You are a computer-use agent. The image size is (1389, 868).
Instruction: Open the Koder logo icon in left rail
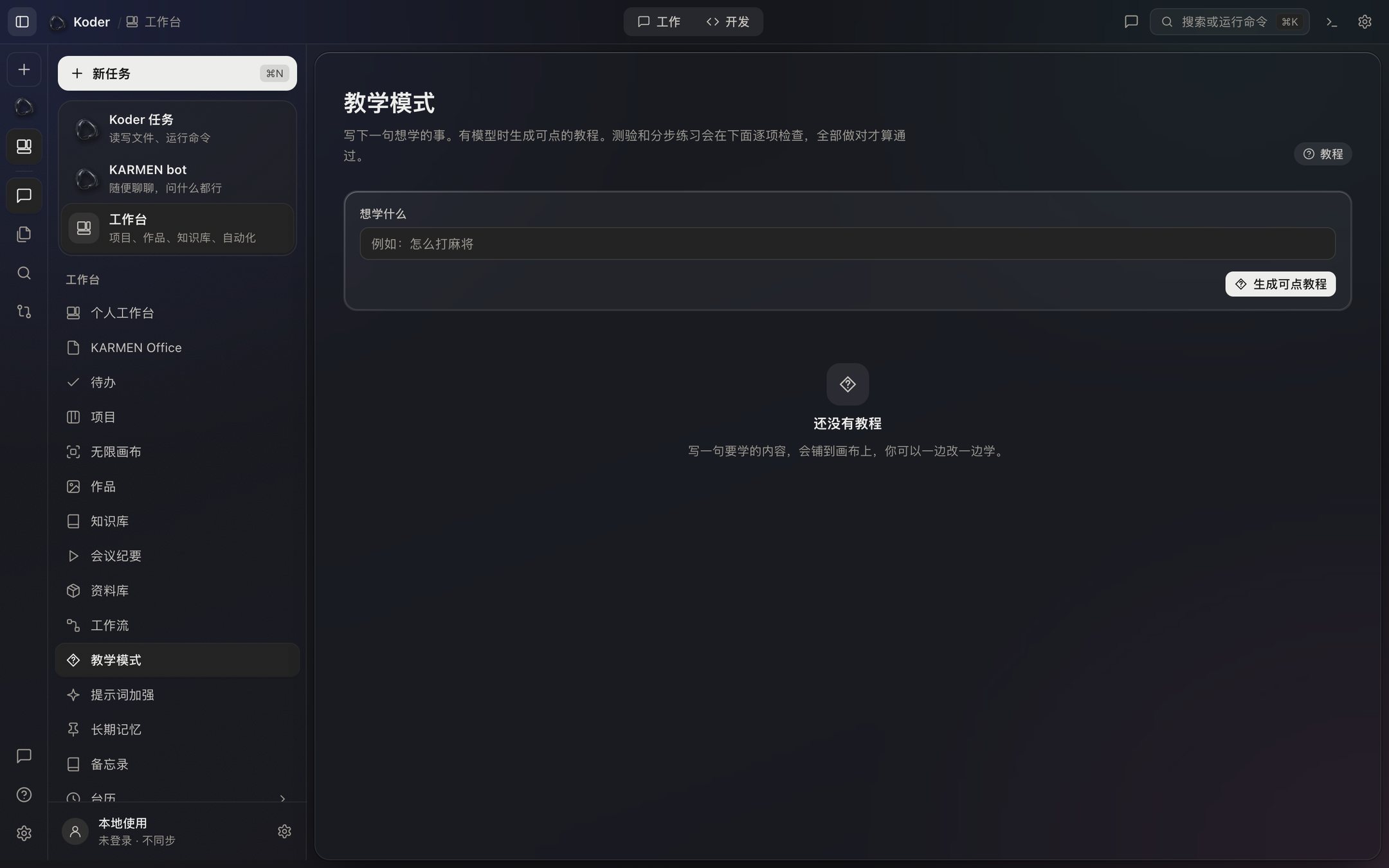(24, 107)
